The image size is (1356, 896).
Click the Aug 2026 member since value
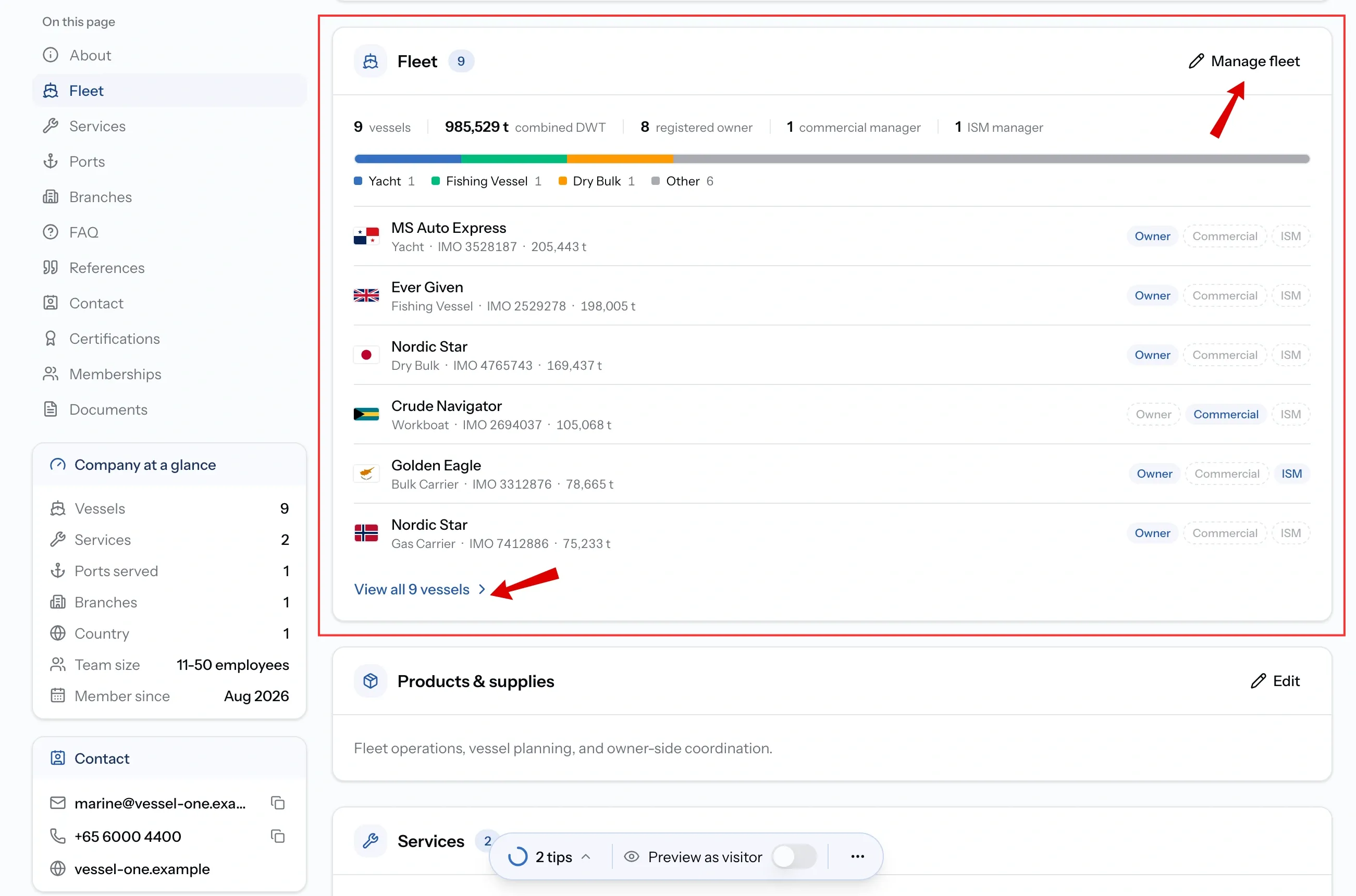[256, 696]
